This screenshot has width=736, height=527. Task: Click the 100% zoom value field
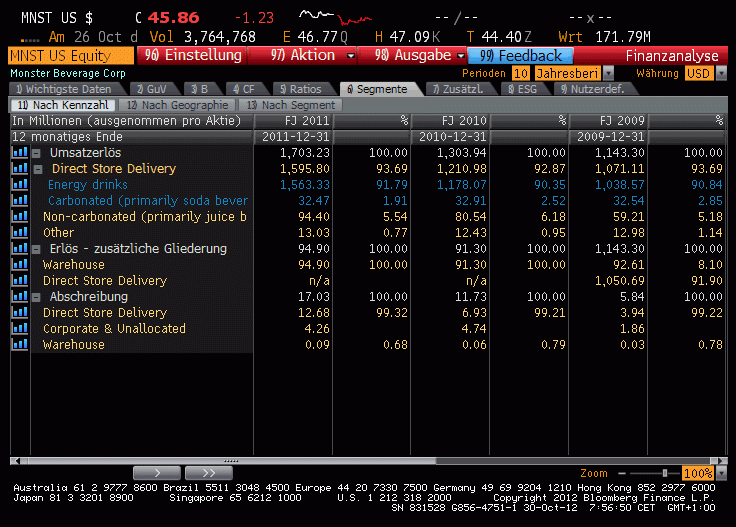[x=698, y=473]
